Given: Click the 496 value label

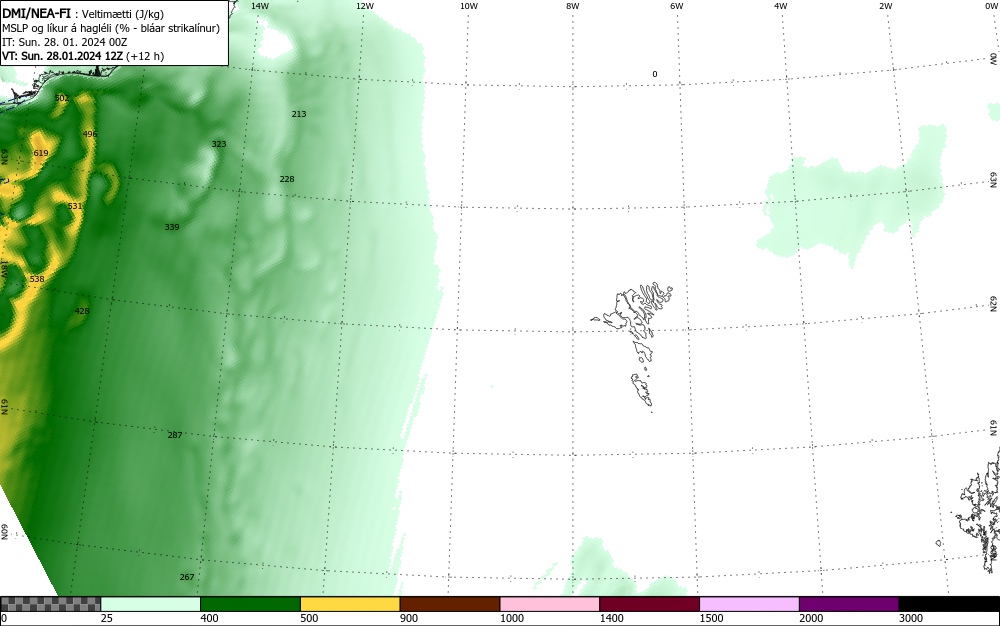Looking at the screenshot, I should pyautogui.click(x=90, y=134).
